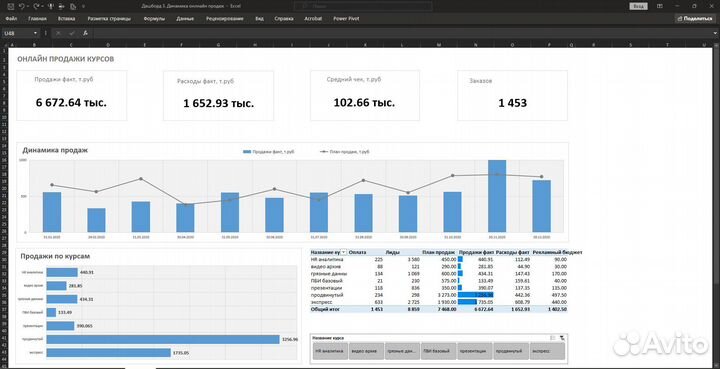Switch to the Главная tab

(x=37, y=19)
